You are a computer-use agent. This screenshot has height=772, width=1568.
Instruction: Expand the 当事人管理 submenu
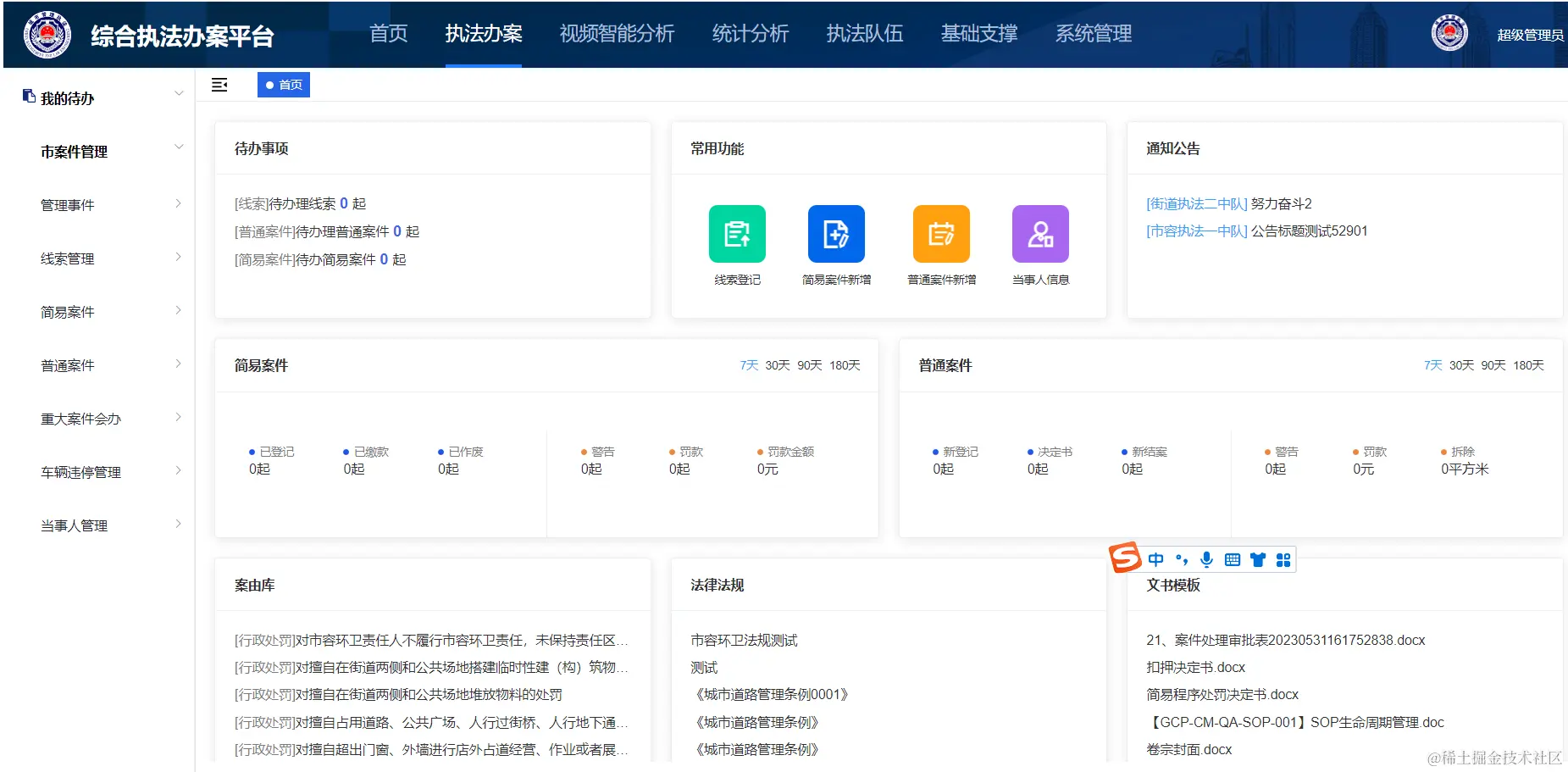tap(178, 524)
